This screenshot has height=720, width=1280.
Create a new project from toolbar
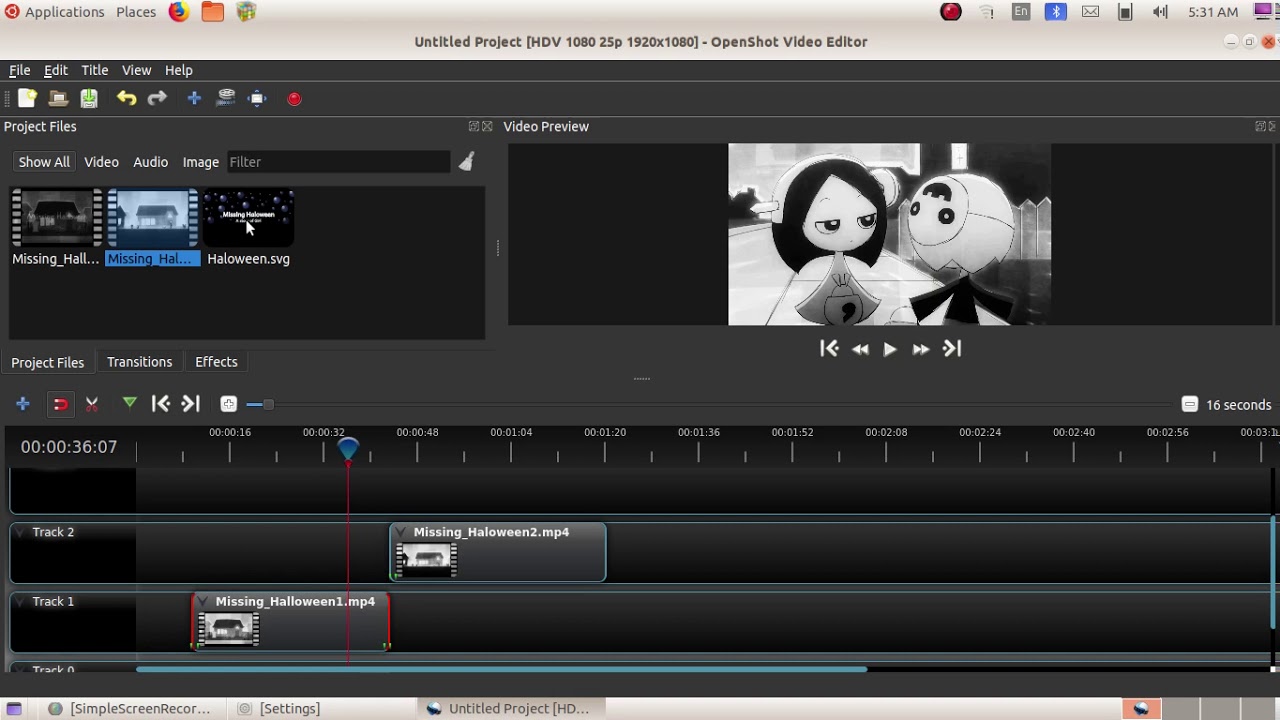pos(27,98)
